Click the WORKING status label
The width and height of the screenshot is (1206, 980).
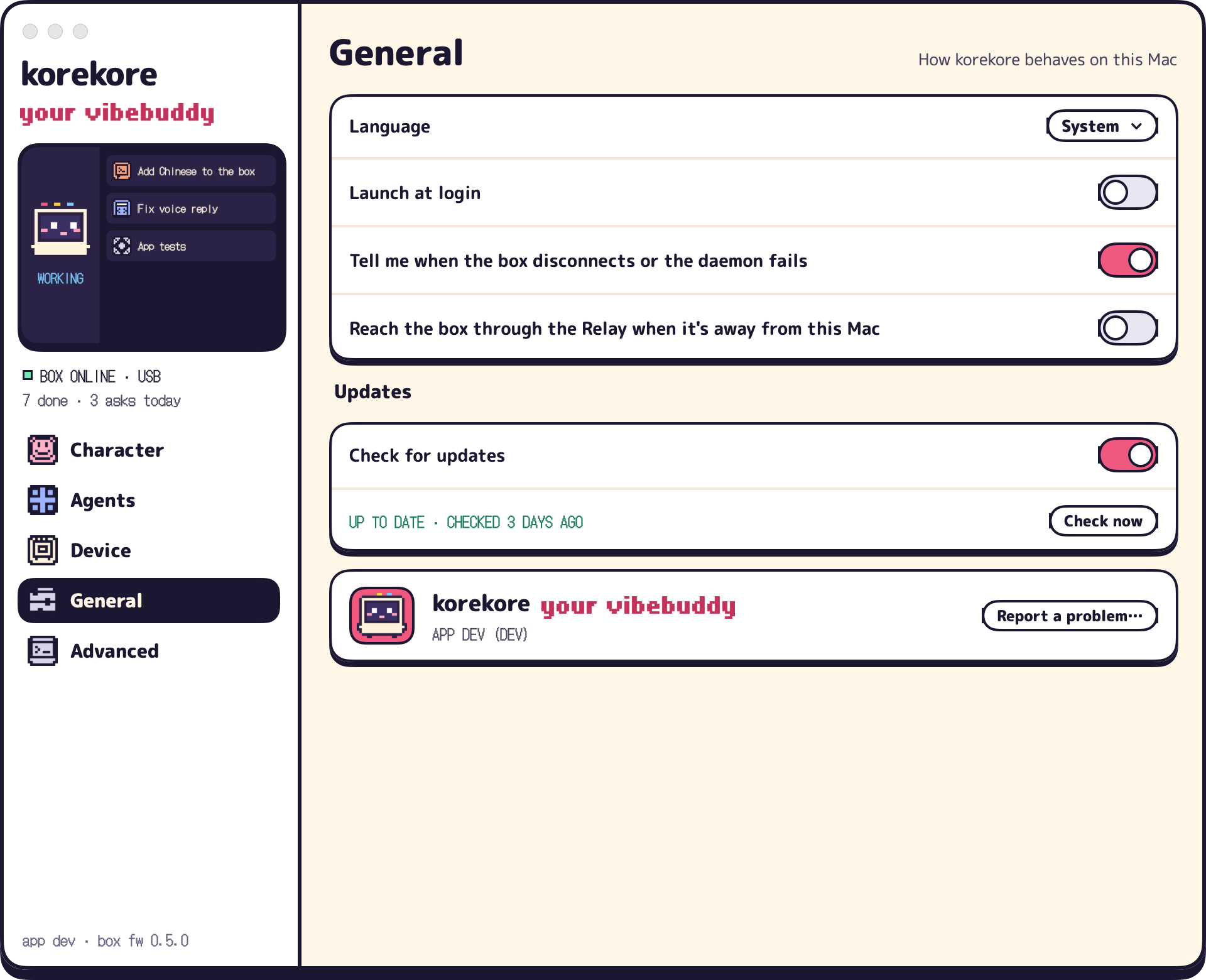(x=60, y=278)
